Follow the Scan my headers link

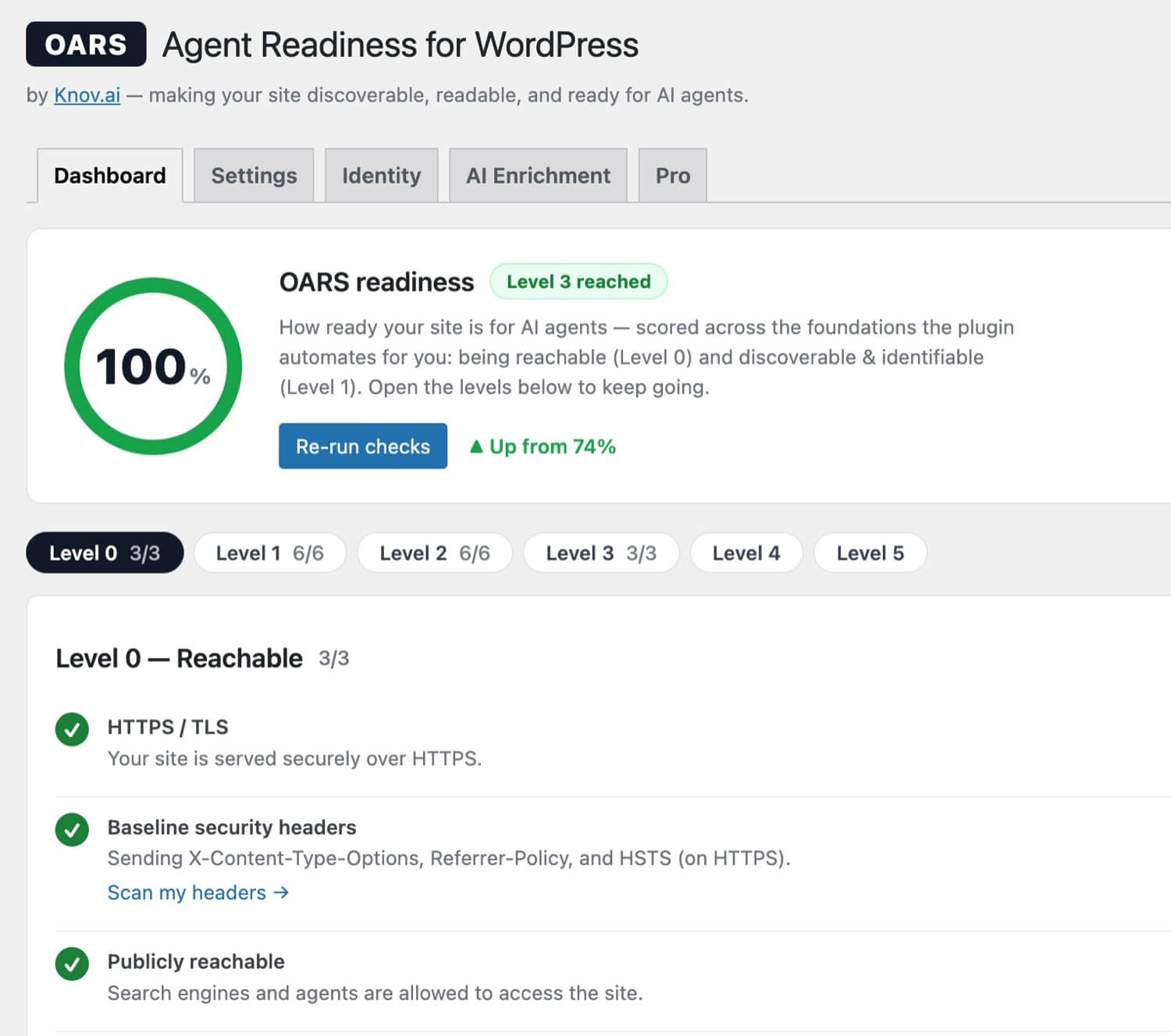198,892
